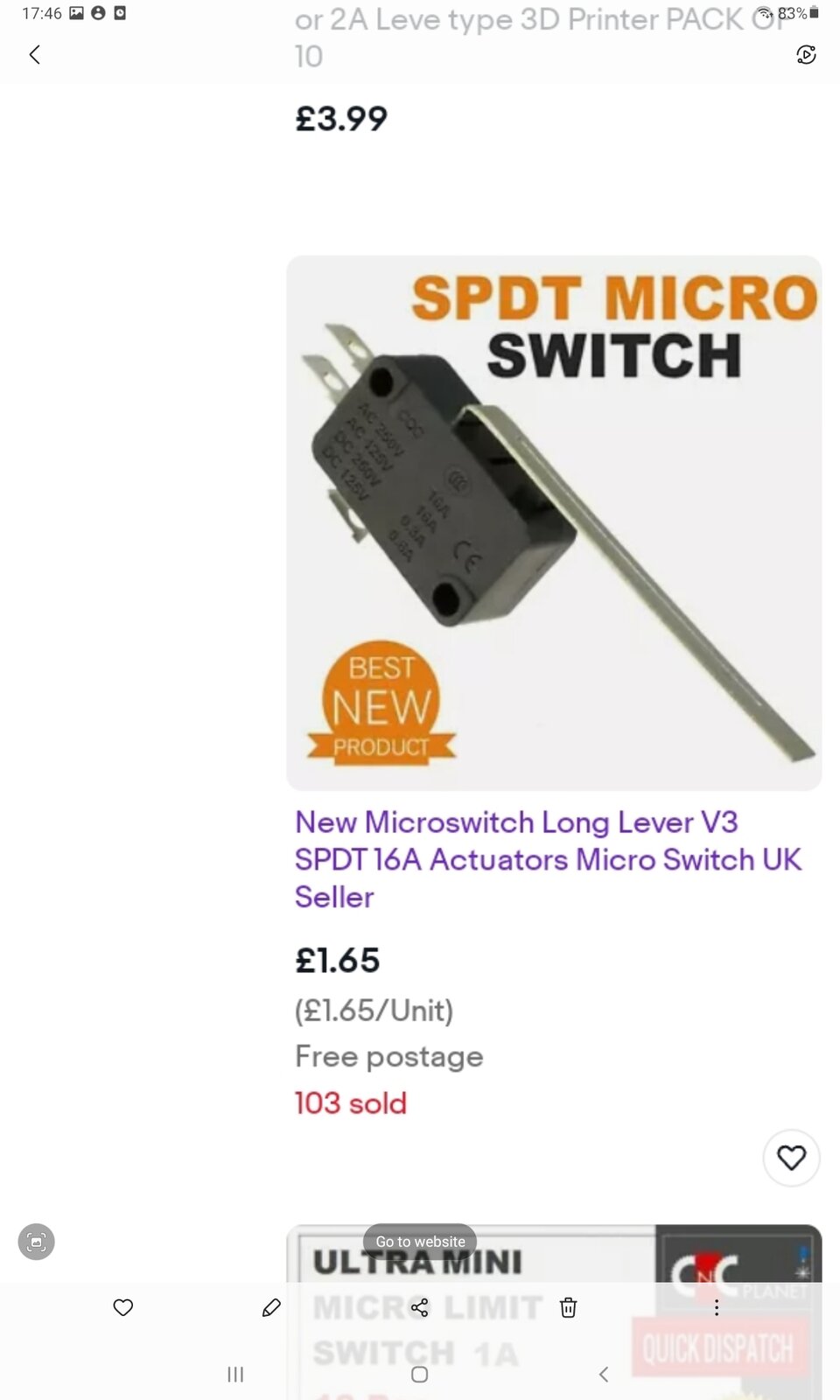This screenshot has width=840, height=1400.
Task: Open recent apps from the navigation bar
Action: click(x=235, y=1374)
